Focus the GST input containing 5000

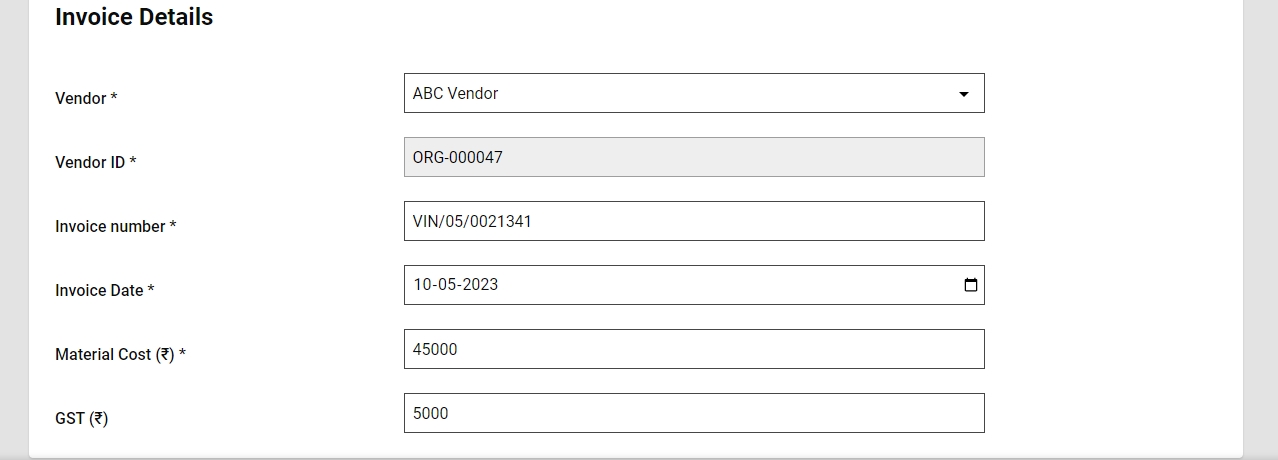pyautogui.click(x=693, y=413)
